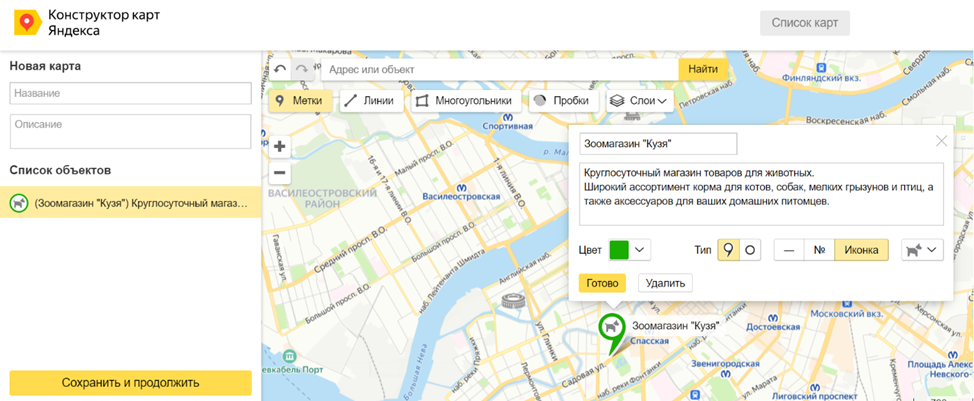Click the Финляндский вкз. railway icon
This screenshot has width=974, height=401.
[821, 68]
